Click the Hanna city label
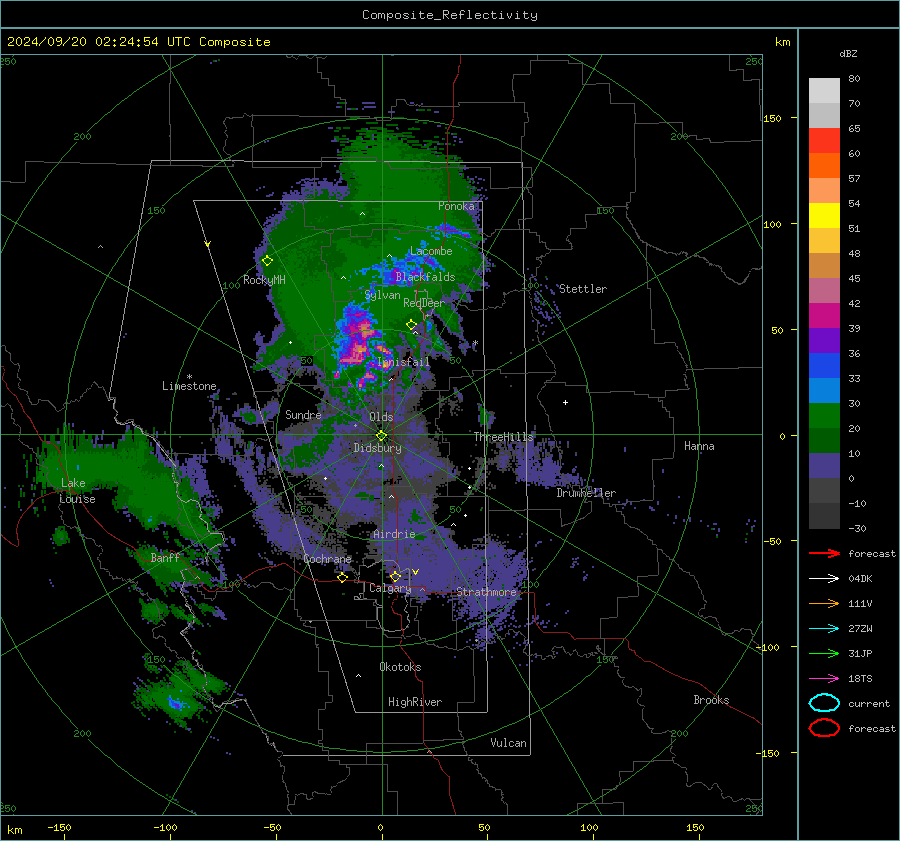 coord(699,446)
